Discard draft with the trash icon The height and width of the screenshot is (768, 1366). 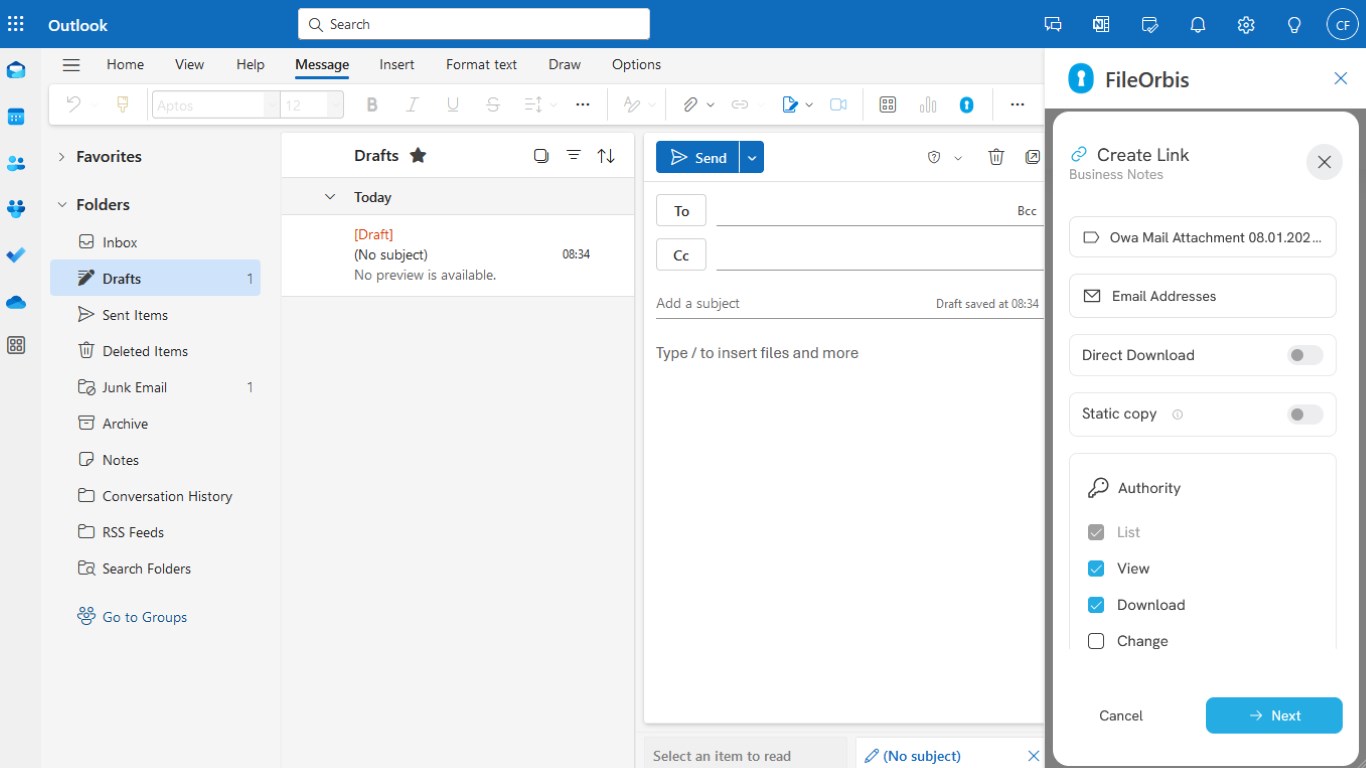996,157
